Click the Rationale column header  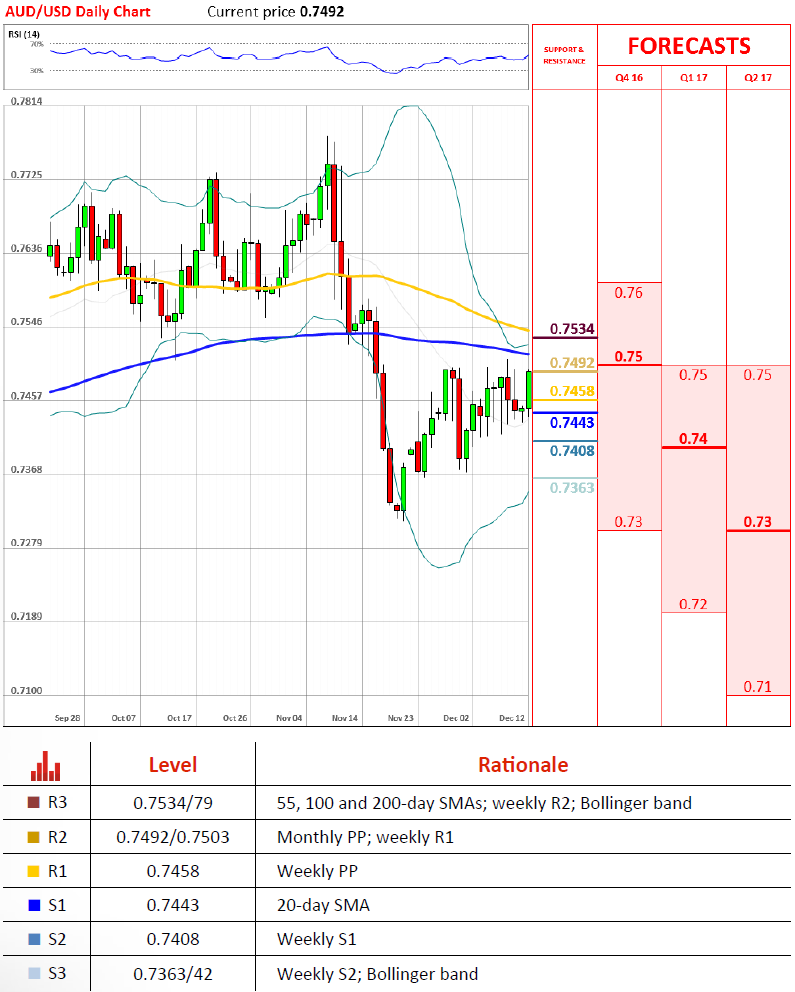pos(523,765)
